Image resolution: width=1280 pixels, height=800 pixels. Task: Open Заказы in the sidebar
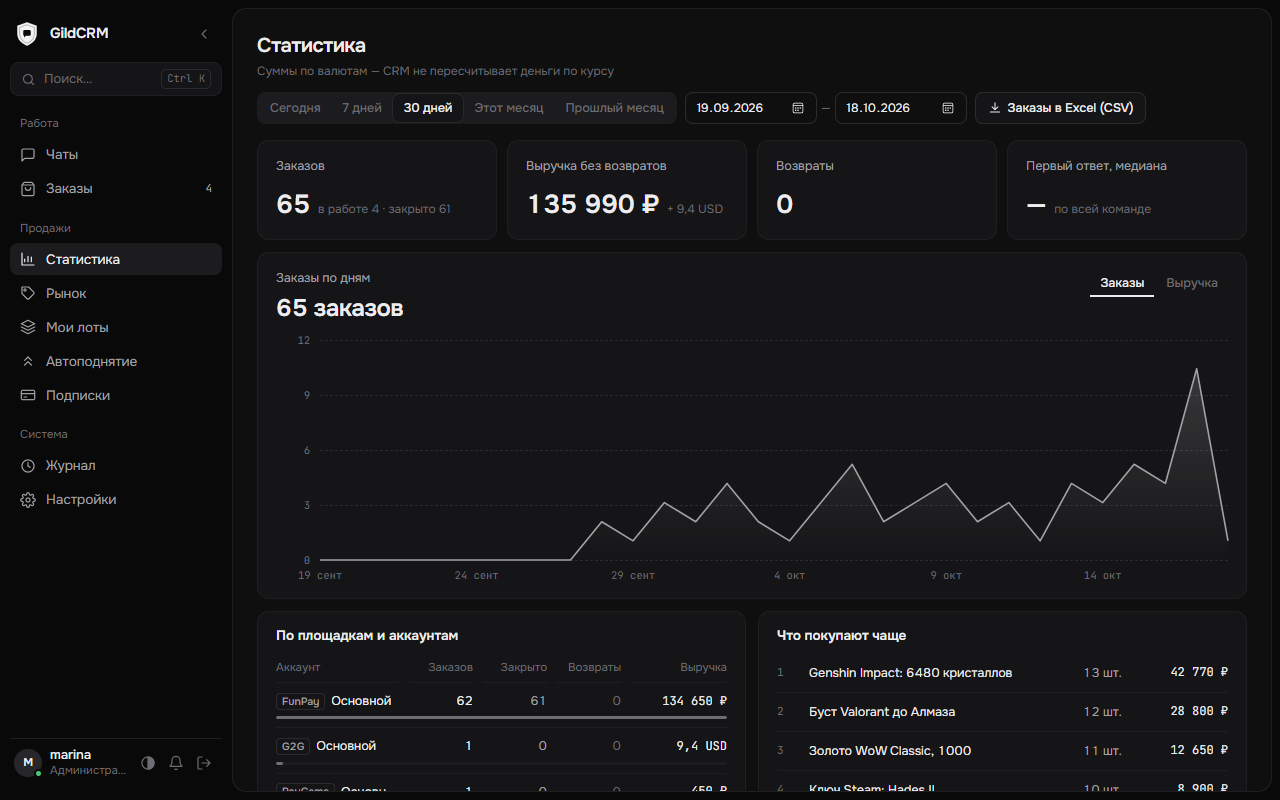(116, 189)
